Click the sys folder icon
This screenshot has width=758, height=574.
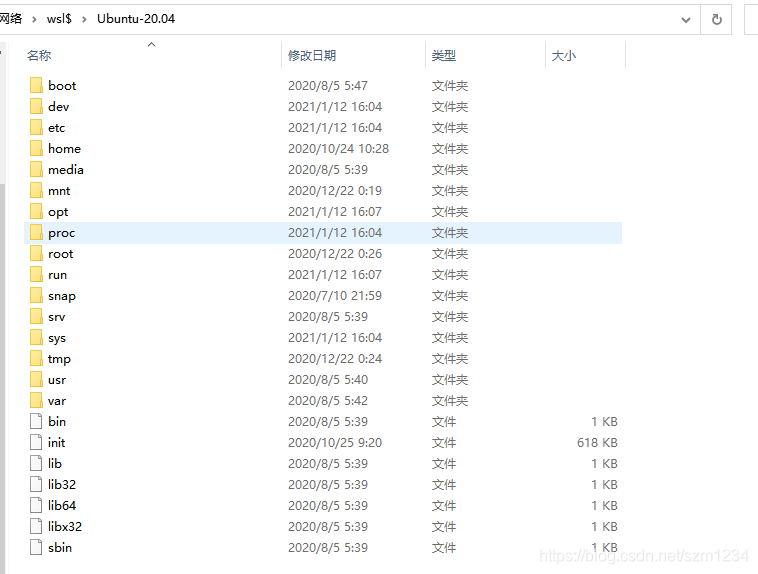[36, 338]
